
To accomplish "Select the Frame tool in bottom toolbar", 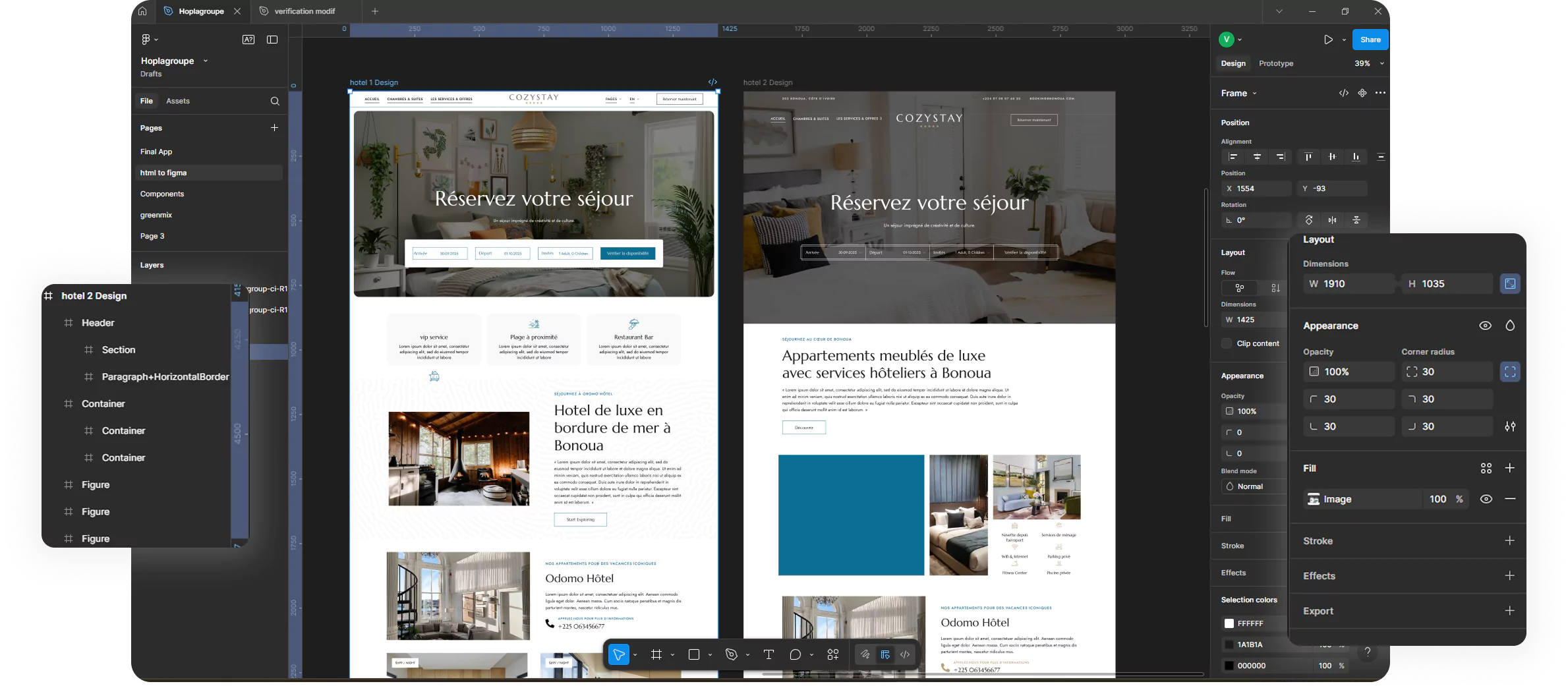I will tap(656, 654).
